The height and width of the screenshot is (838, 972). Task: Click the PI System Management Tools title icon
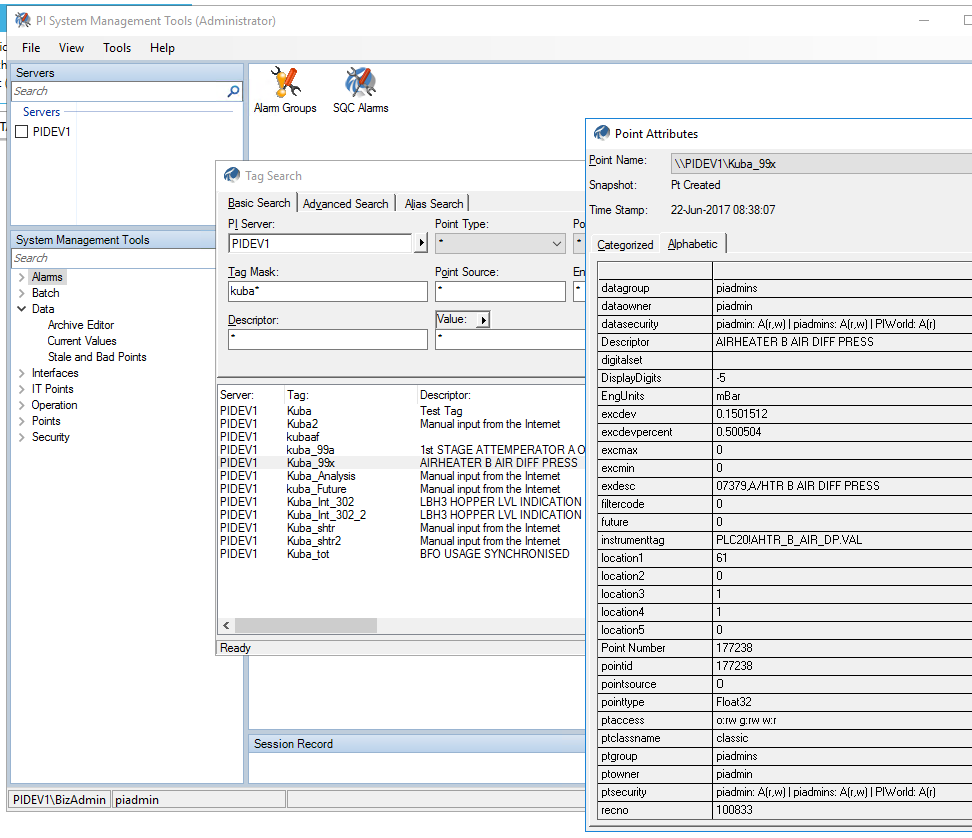(23, 20)
